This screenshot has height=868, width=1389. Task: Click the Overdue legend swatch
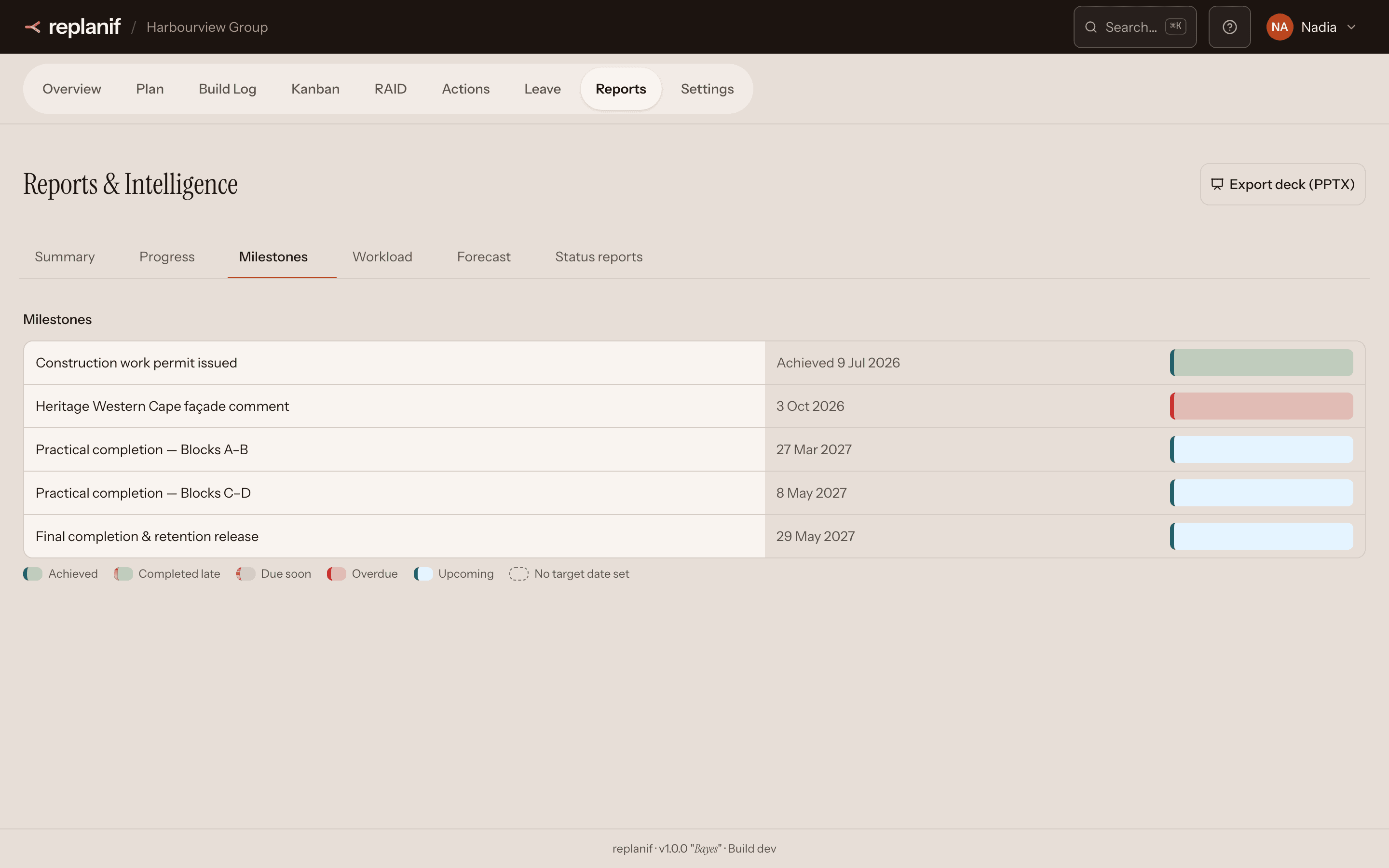click(x=336, y=574)
